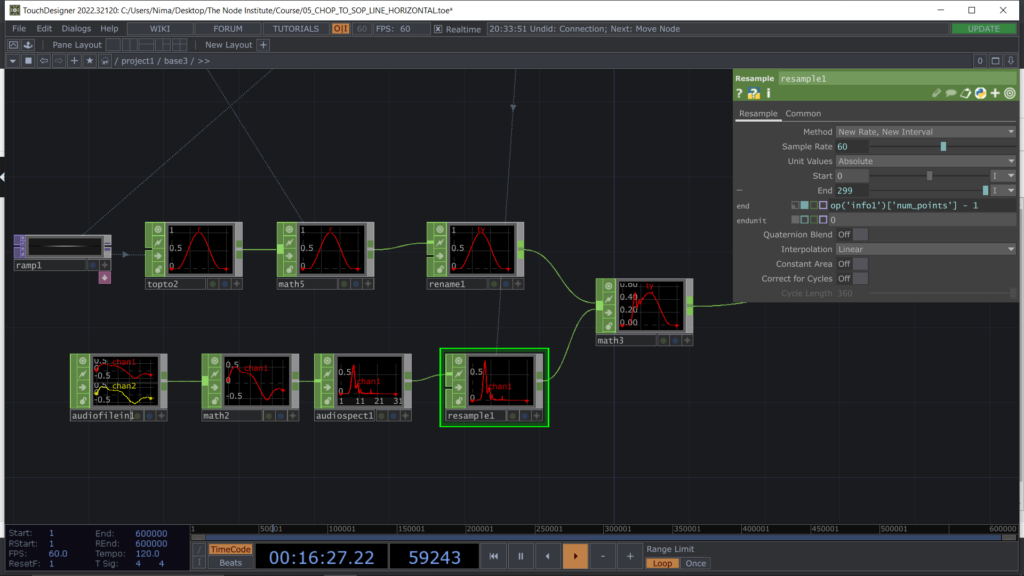Click the star bookmarks icon

click(89, 61)
